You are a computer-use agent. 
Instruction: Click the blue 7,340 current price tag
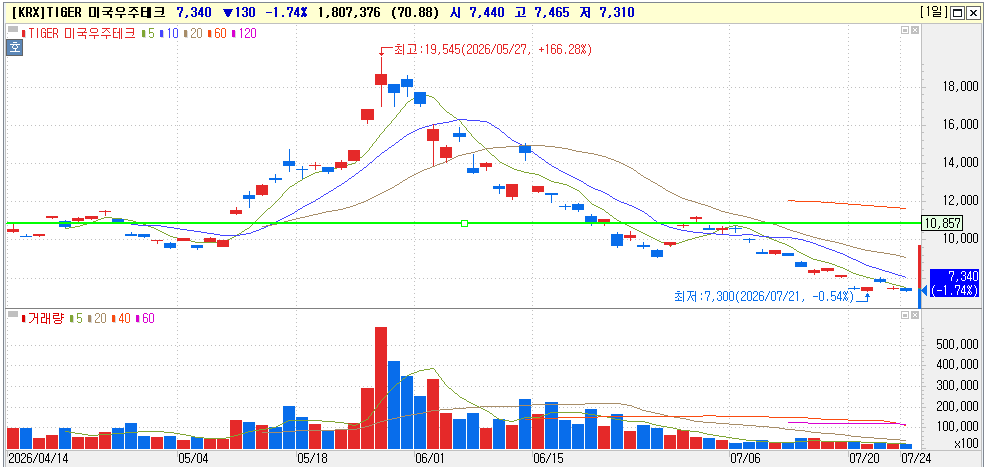[x=954, y=282]
